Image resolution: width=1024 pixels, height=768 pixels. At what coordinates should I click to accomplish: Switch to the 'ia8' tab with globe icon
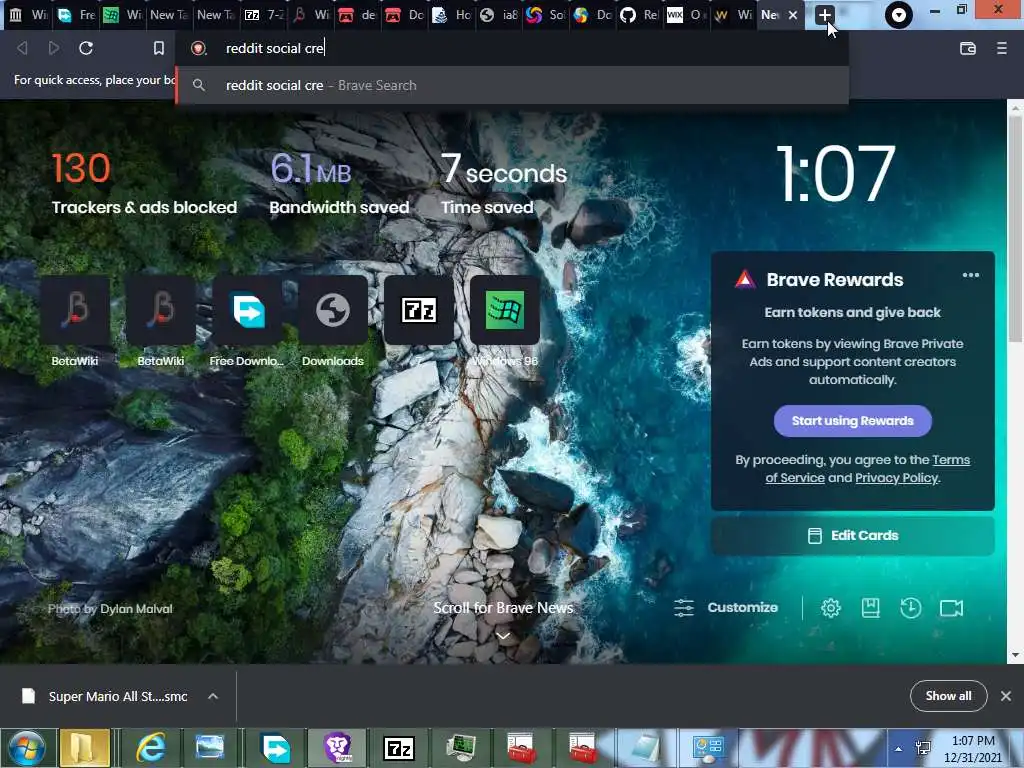pyautogui.click(x=499, y=14)
